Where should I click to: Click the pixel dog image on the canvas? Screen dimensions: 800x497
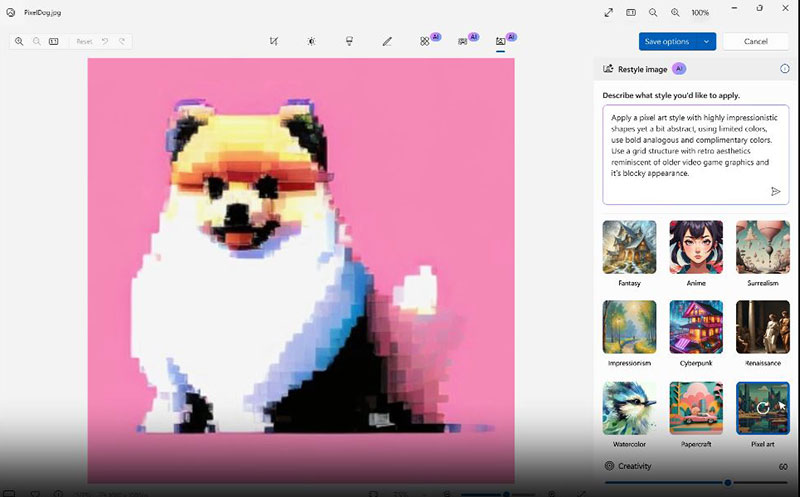(301, 270)
